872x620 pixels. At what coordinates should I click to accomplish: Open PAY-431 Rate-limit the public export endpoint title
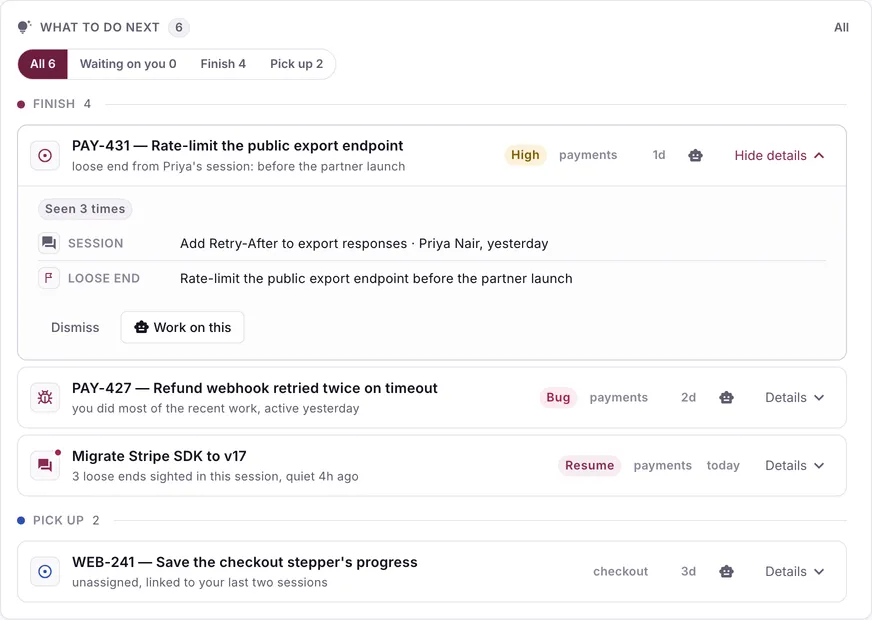237,146
